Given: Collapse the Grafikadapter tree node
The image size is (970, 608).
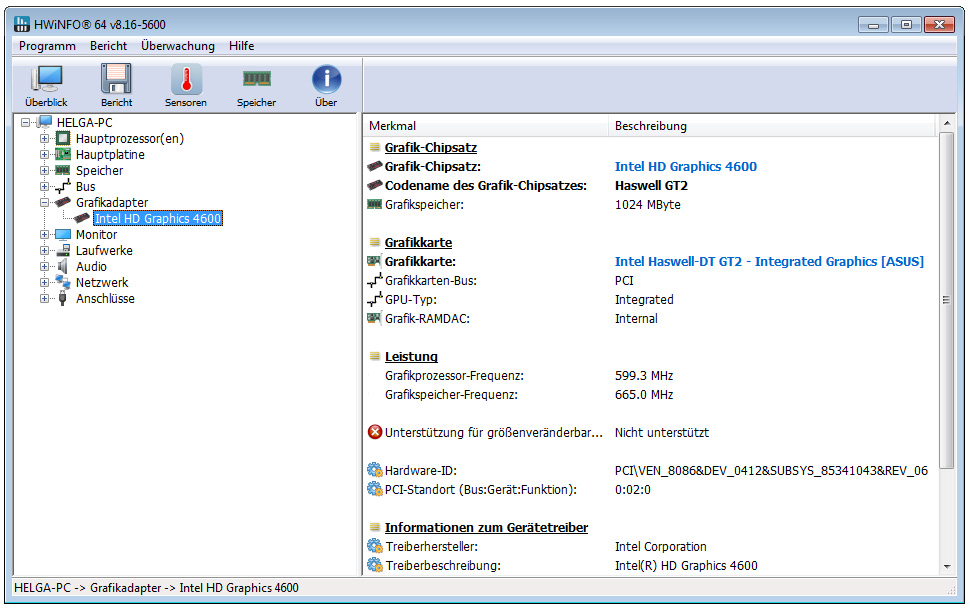Looking at the screenshot, I should click(44, 203).
